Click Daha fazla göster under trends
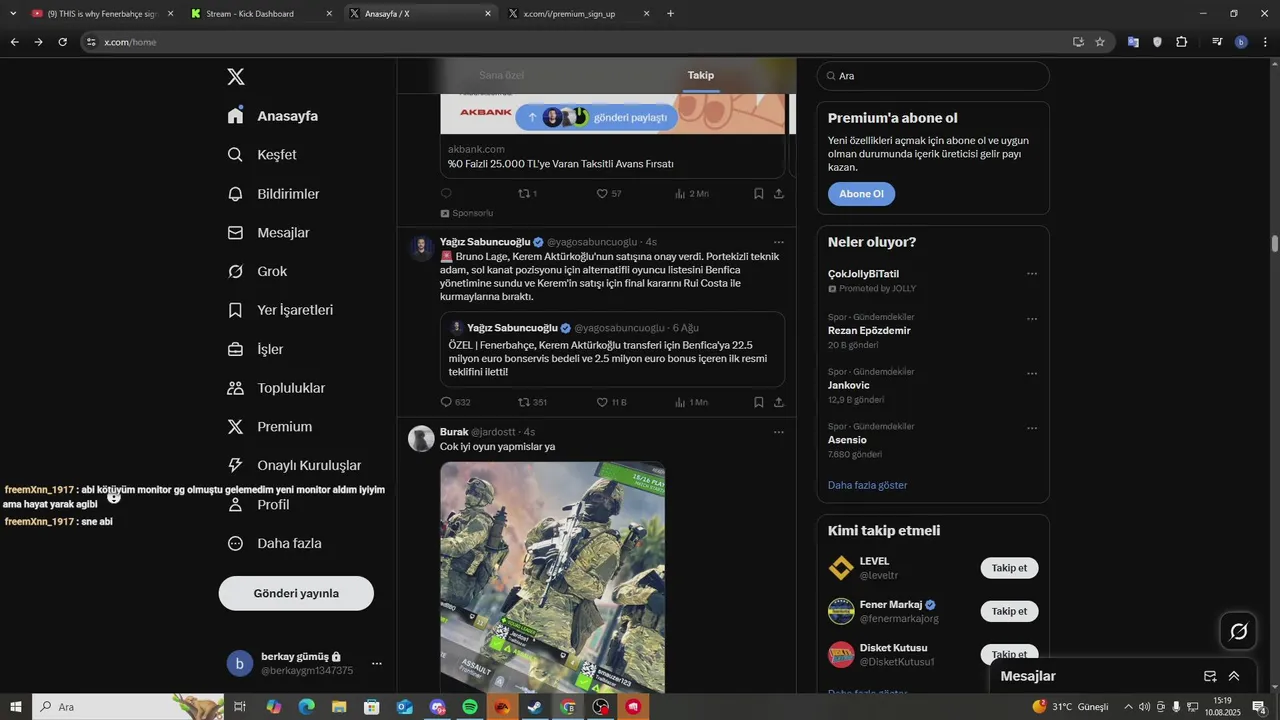Image resolution: width=1280 pixels, height=720 pixels. click(867, 485)
